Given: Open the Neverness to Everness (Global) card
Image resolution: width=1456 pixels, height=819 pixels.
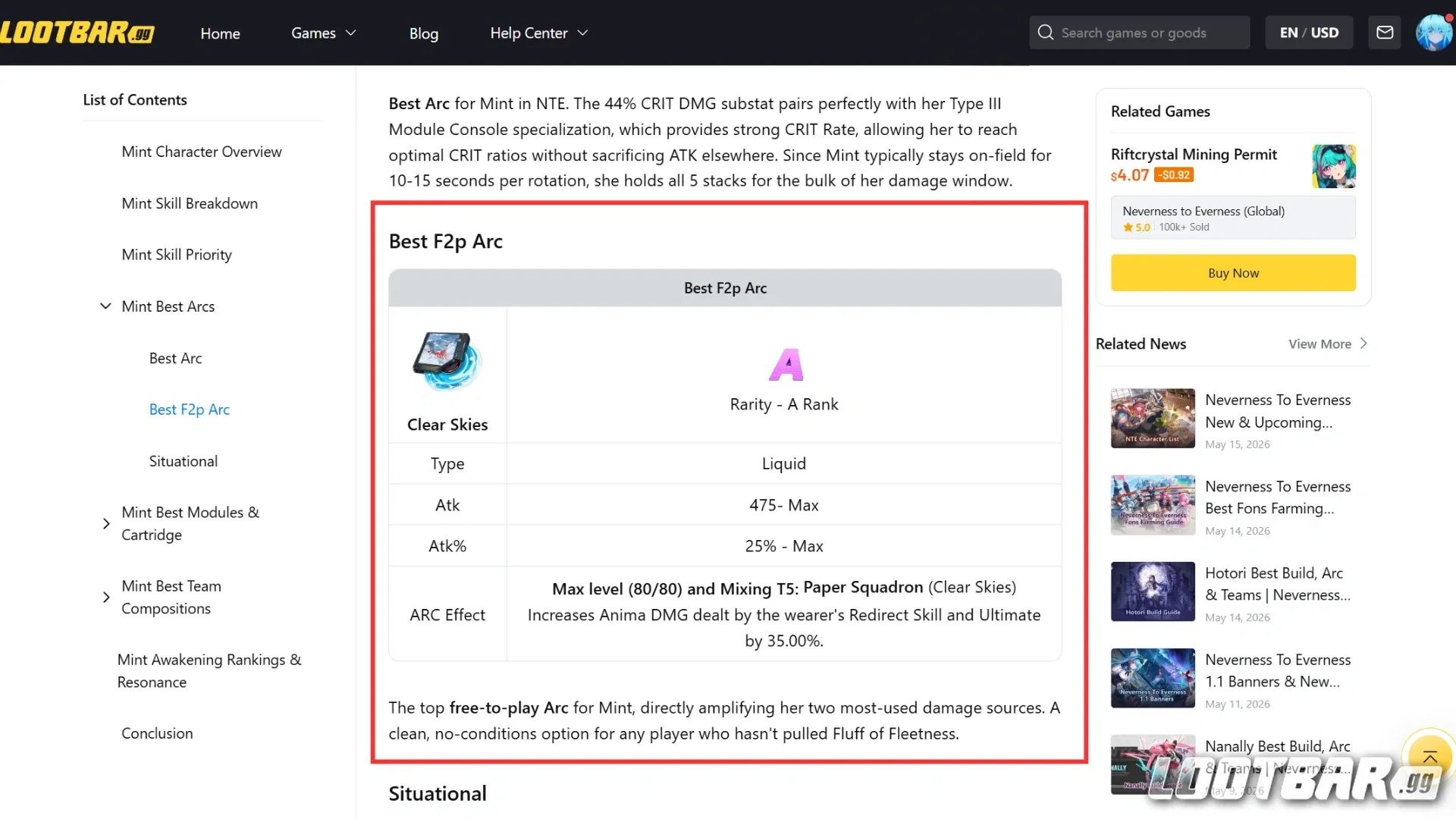Looking at the screenshot, I should coord(1233,218).
